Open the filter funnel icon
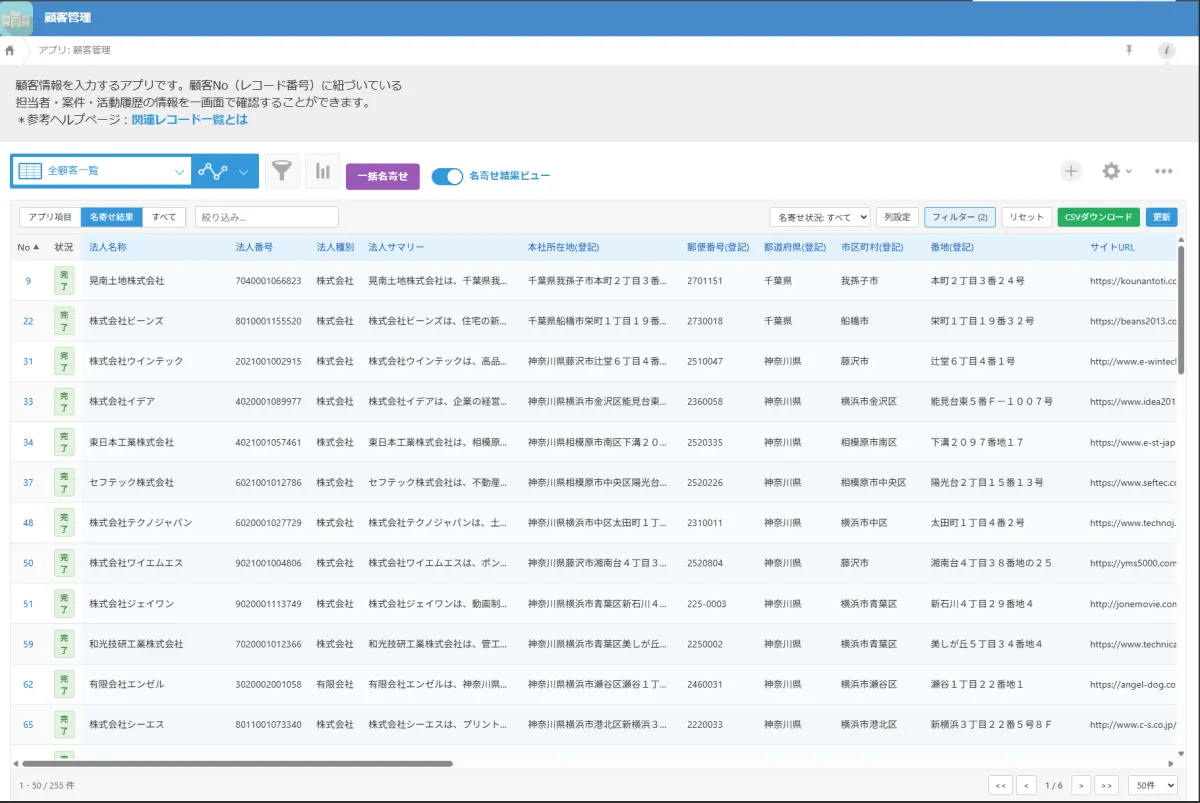 [283, 171]
